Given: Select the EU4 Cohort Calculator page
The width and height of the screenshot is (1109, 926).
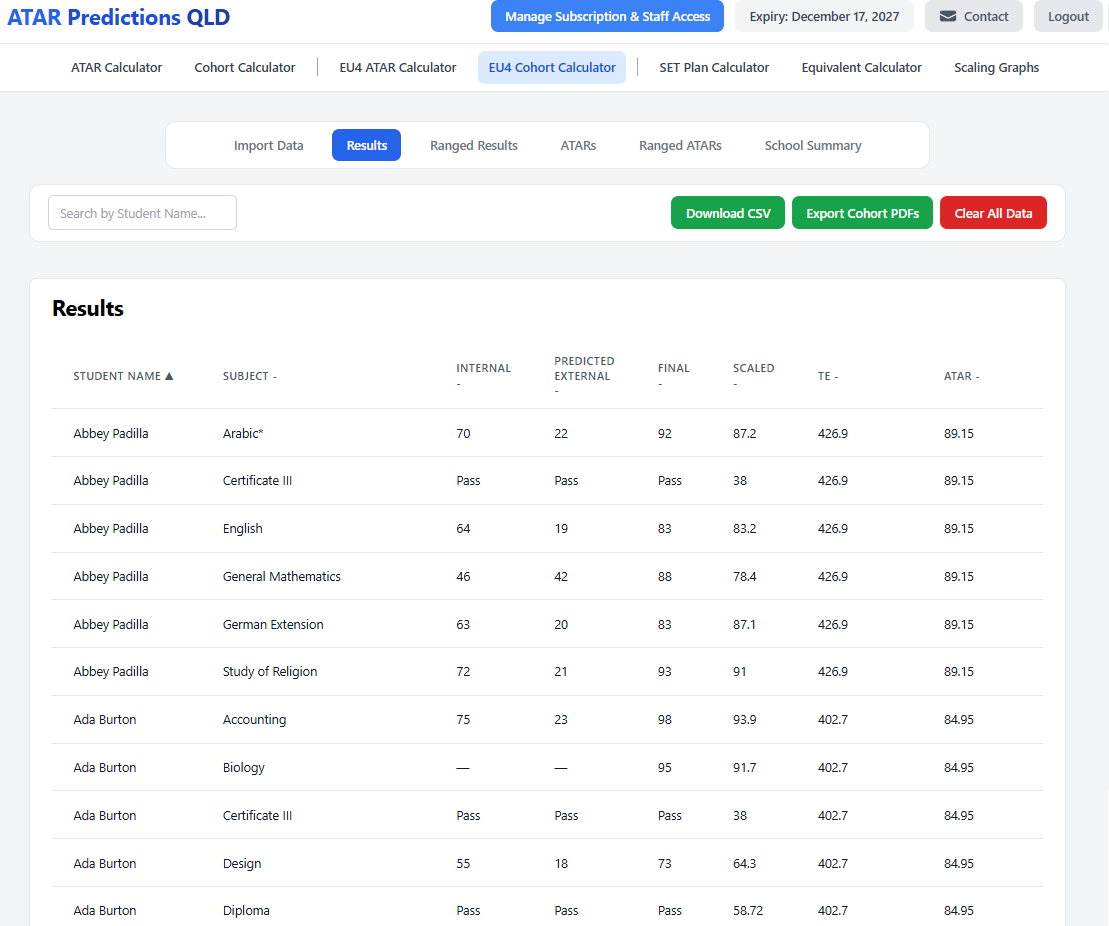Looking at the screenshot, I should [552, 67].
